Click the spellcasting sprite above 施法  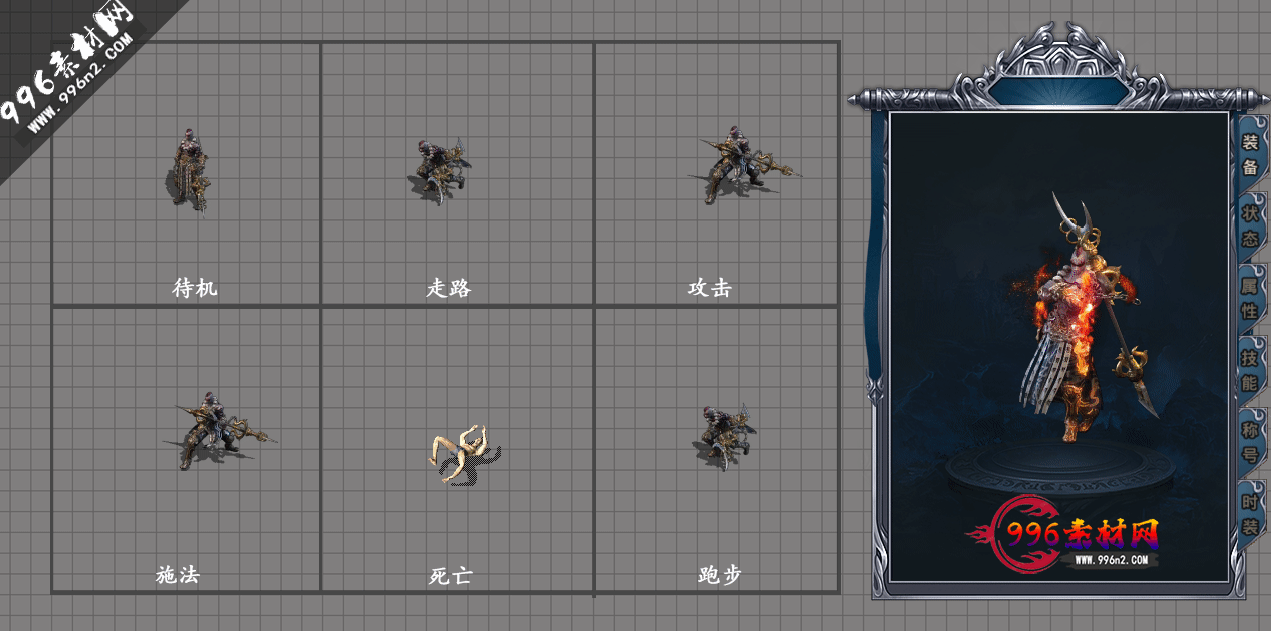[x=220, y=431]
